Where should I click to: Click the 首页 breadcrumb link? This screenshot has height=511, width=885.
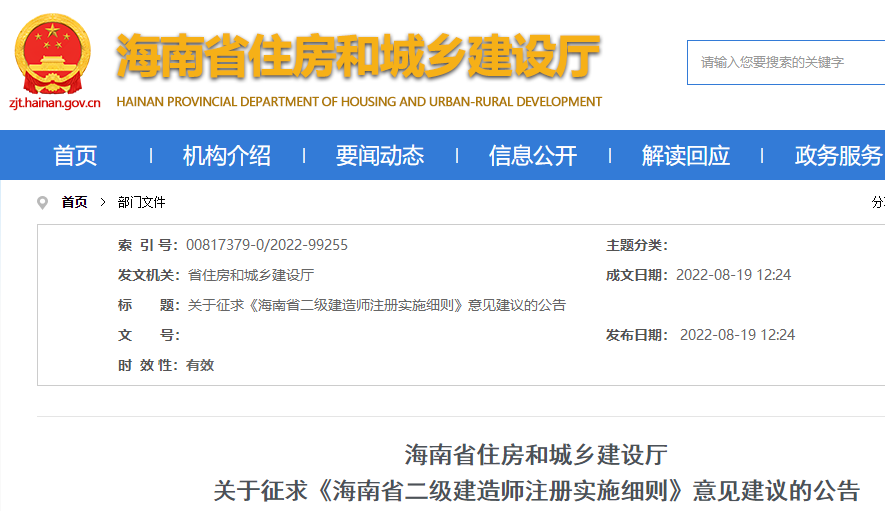pyautogui.click(x=74, y=203)
